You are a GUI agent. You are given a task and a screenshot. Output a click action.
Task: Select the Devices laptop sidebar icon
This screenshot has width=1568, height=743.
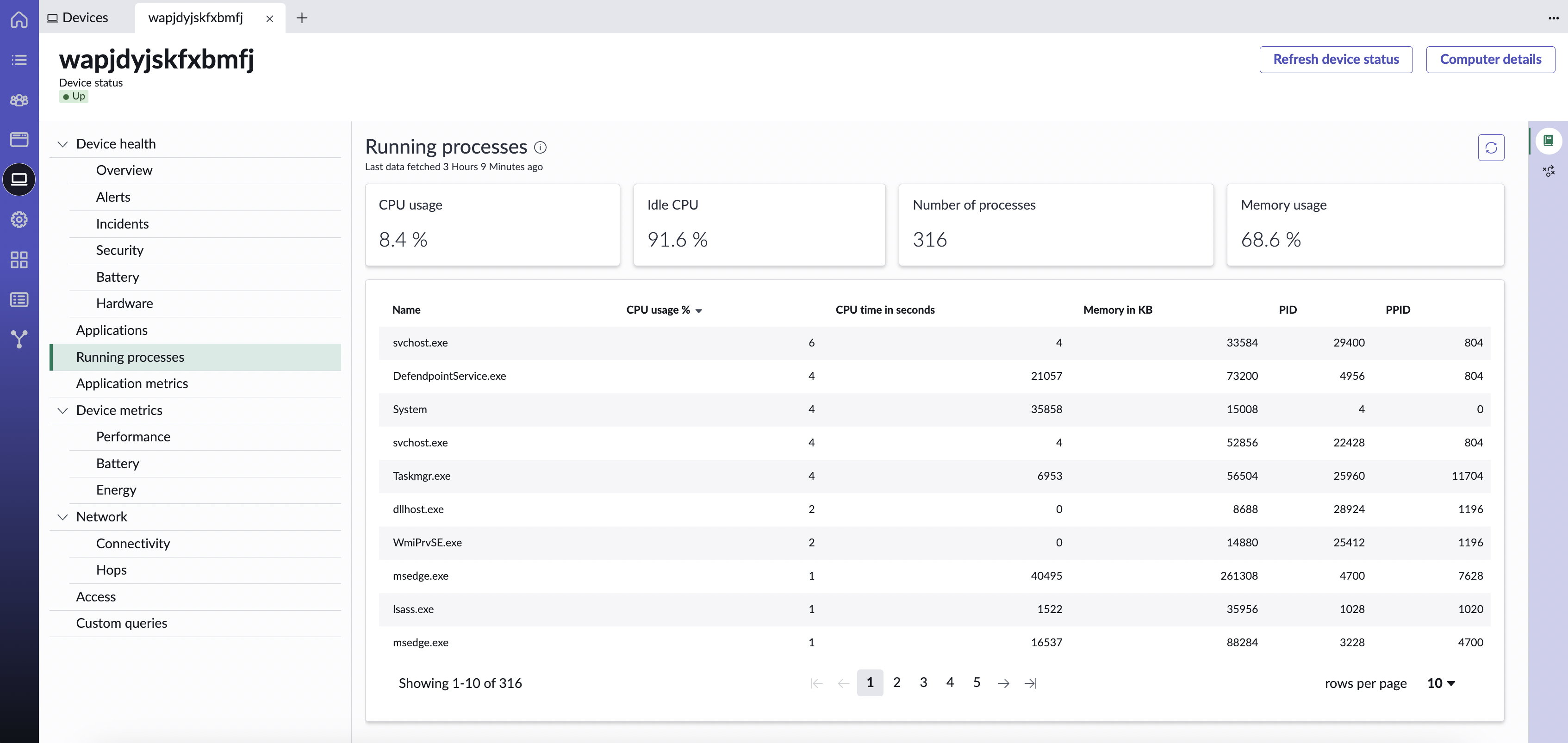tap(19, 180)
